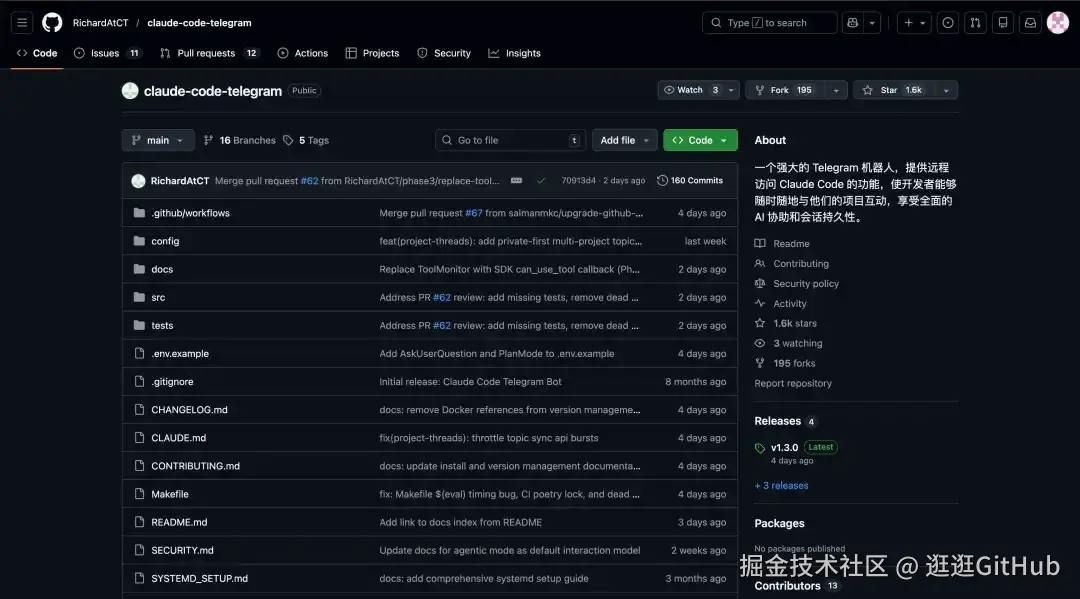The width and height of the screenshot is (1080, 599).
Task: Open the issues icon in header
Action: tap(948, 23)
